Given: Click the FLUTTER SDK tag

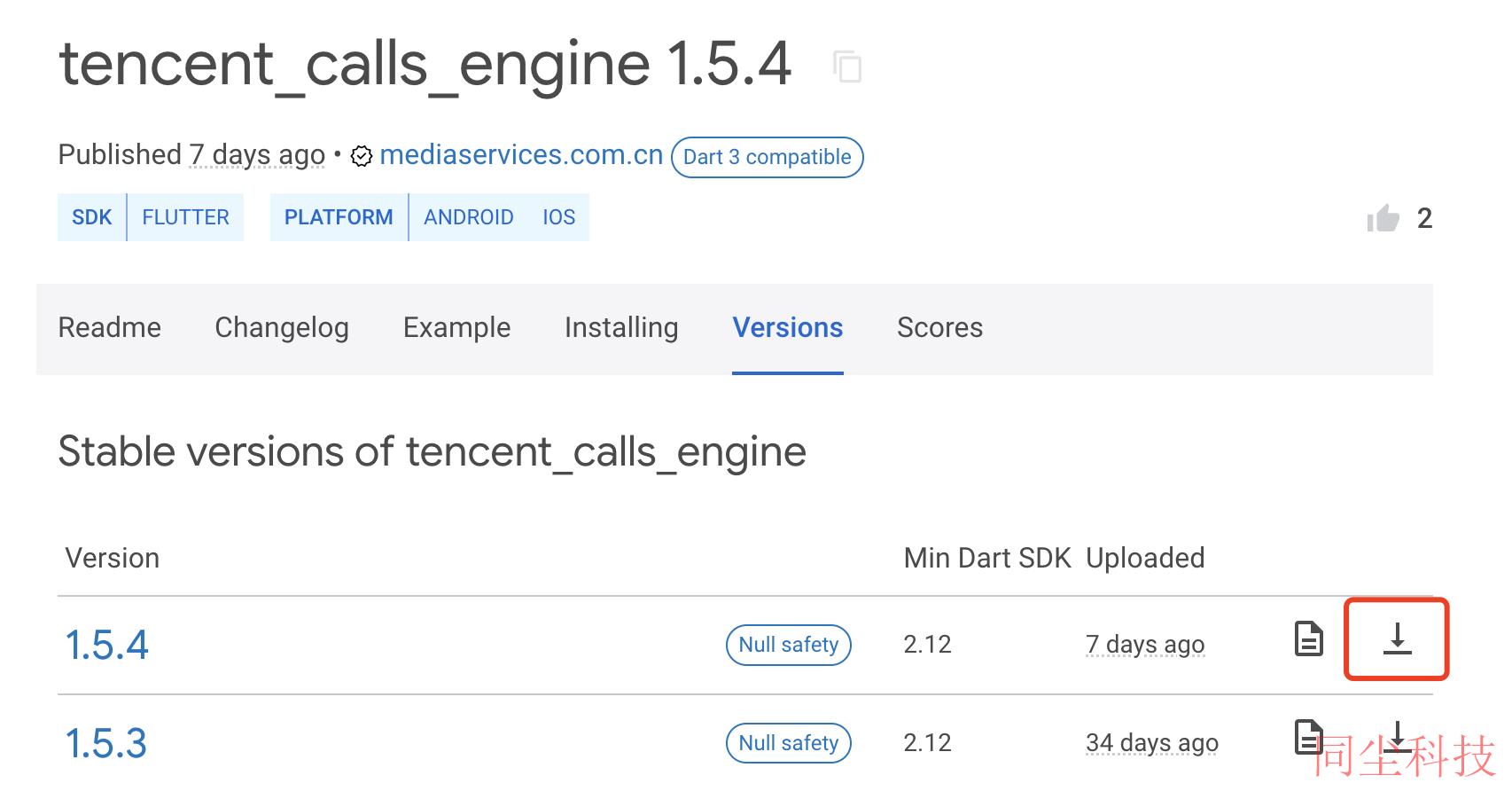Looking at the screenshot, I should 185,217.
